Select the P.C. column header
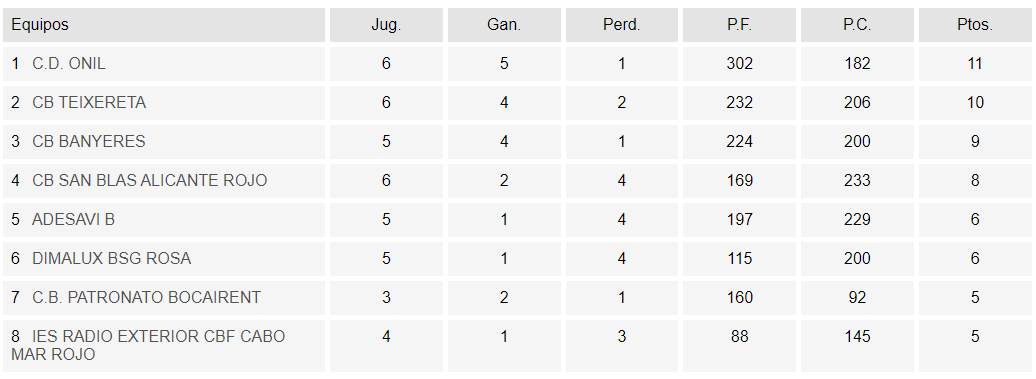The height and width of the screenshot is (379, 1036). (x=857, y=25)
